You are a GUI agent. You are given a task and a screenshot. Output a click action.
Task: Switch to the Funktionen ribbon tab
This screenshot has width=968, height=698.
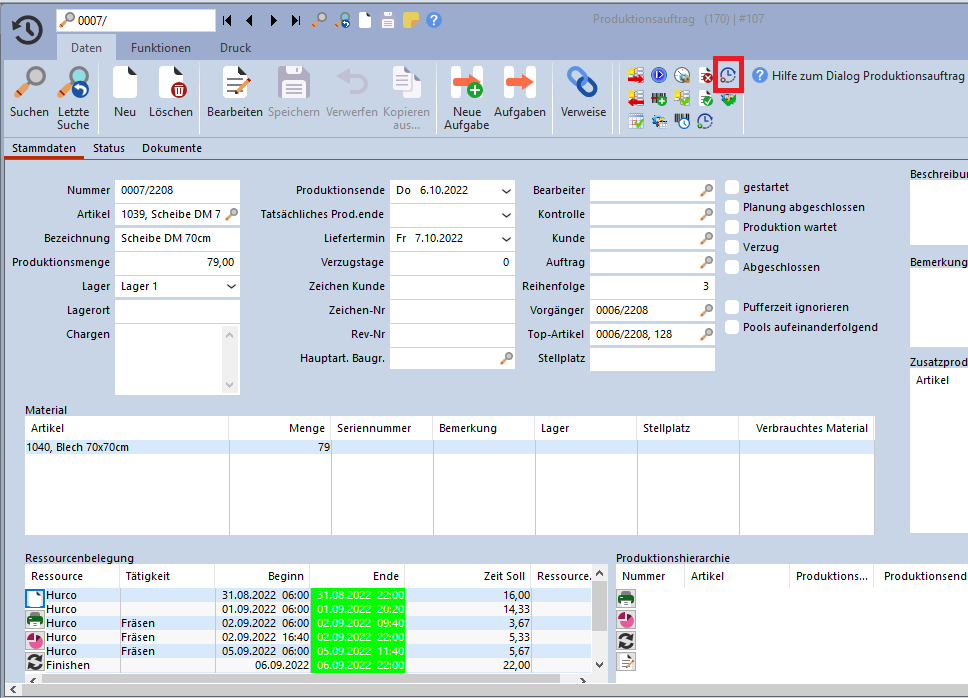161,47
